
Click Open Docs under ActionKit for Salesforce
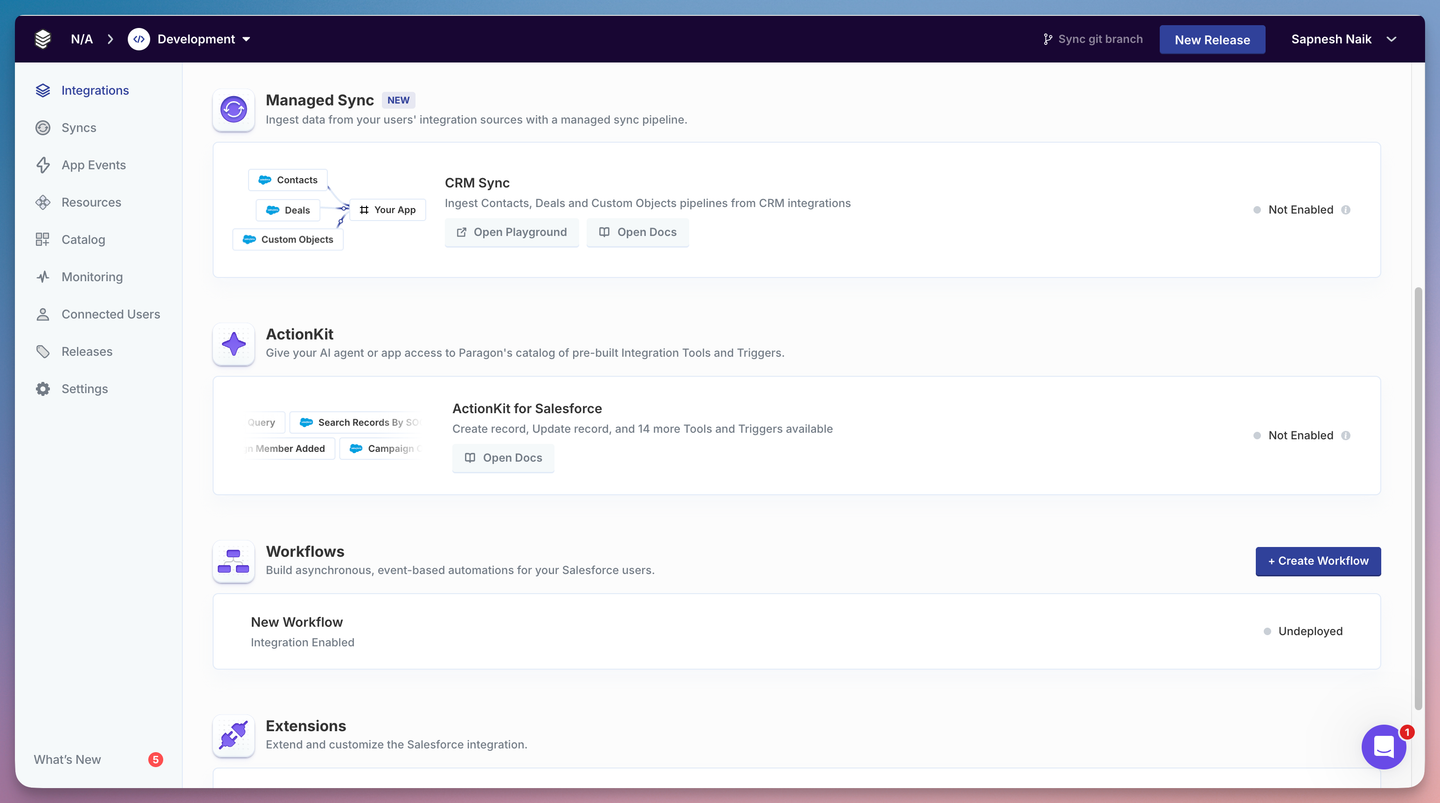pos(503,458)
